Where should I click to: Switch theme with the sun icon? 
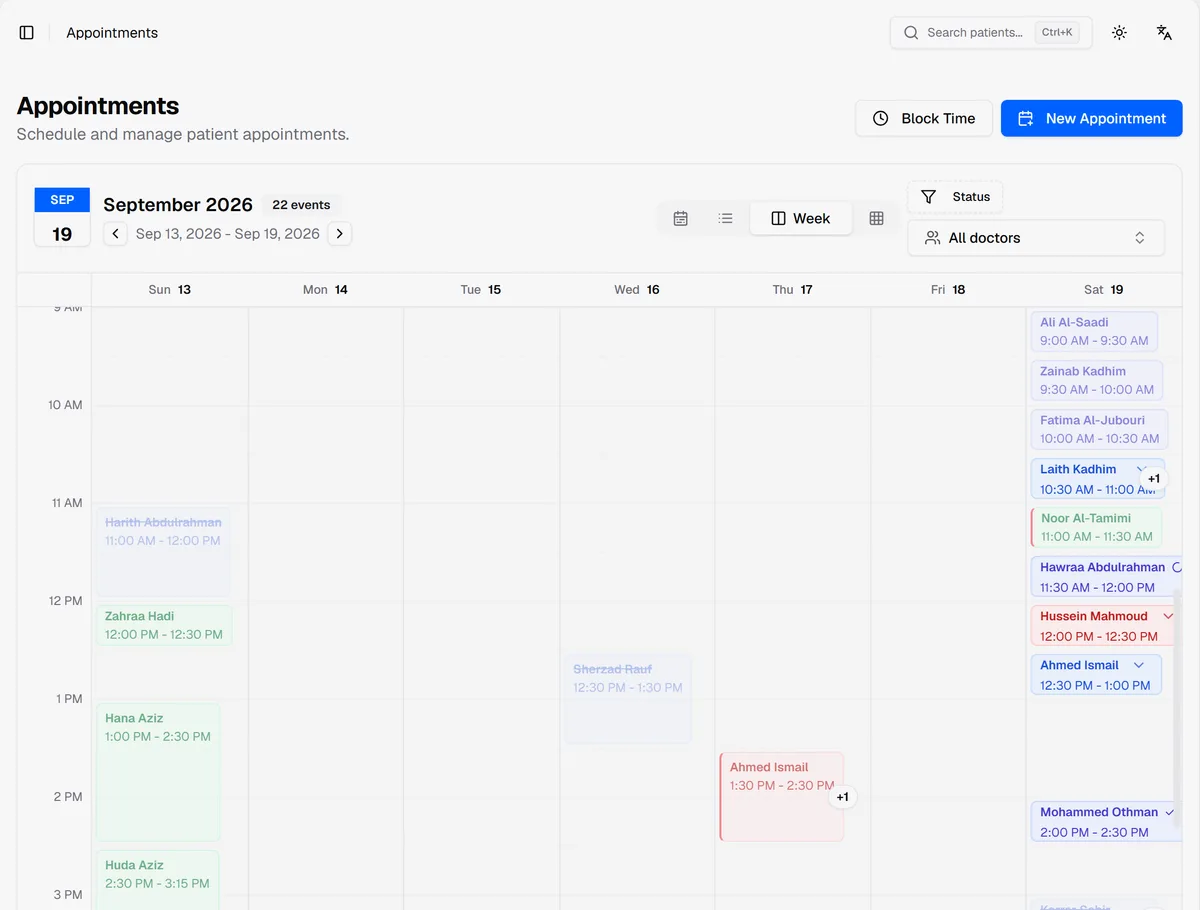(1119, 33)
